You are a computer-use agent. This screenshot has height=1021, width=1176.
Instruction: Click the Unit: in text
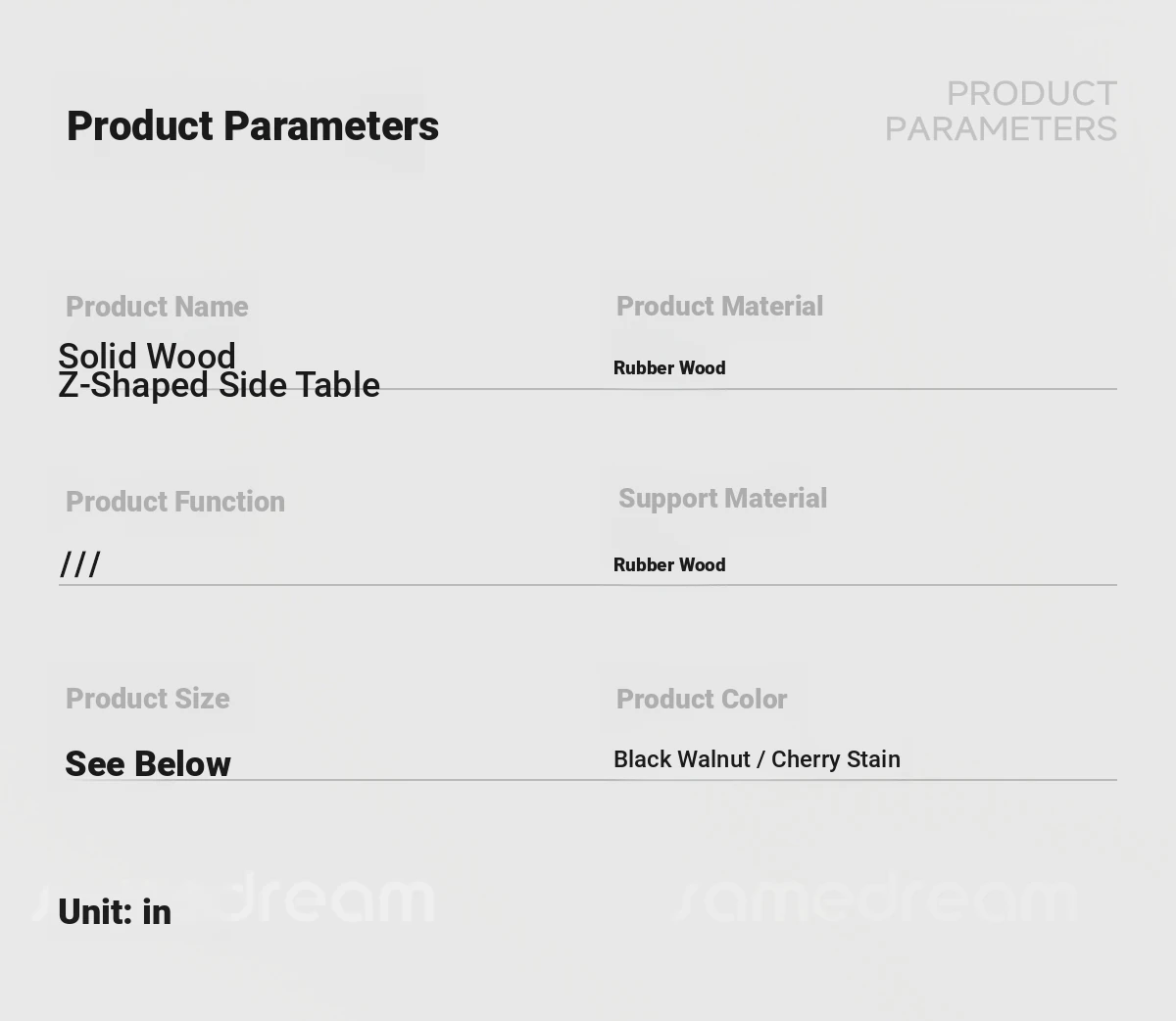pos(115,912)
